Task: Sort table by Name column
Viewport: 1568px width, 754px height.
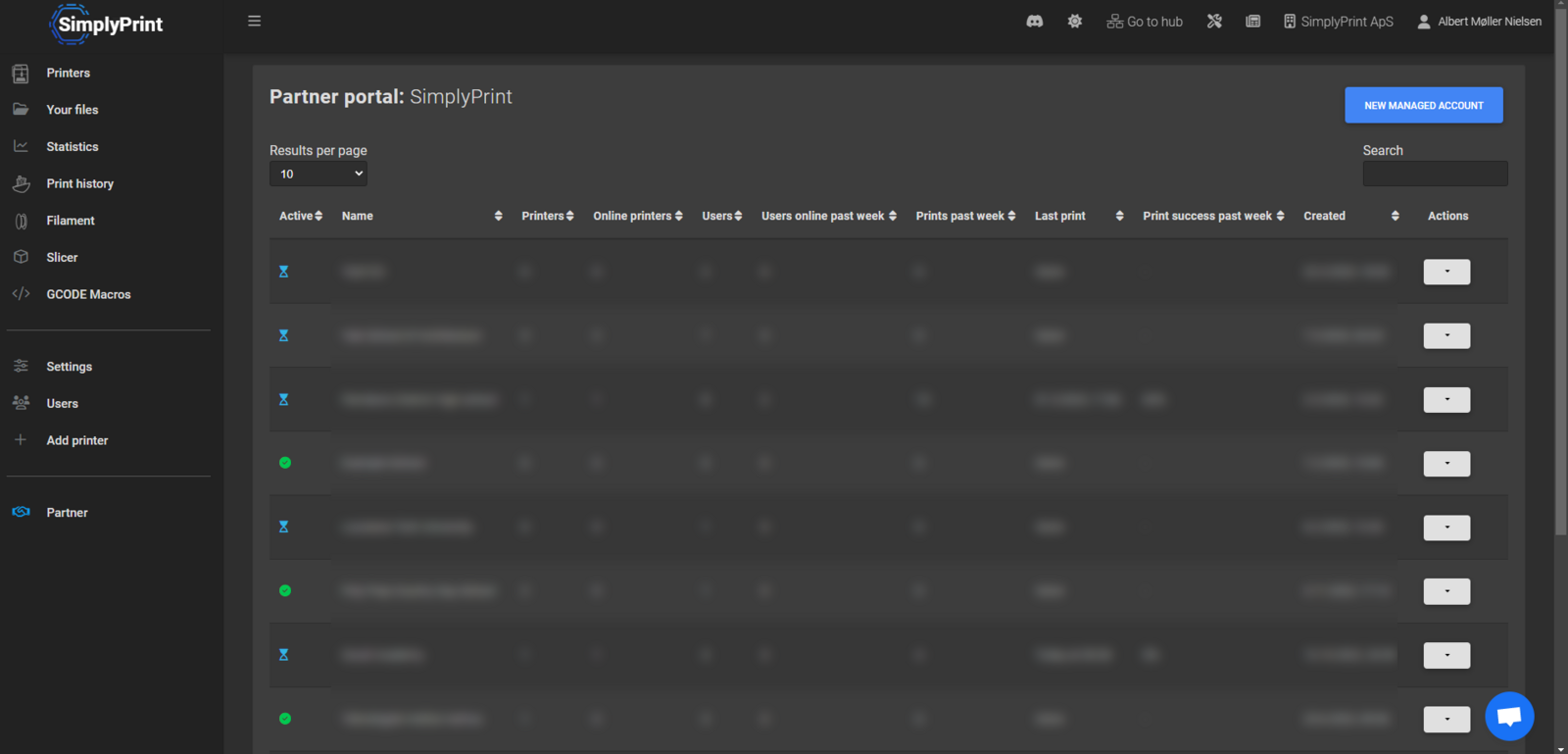Action: 421,216
